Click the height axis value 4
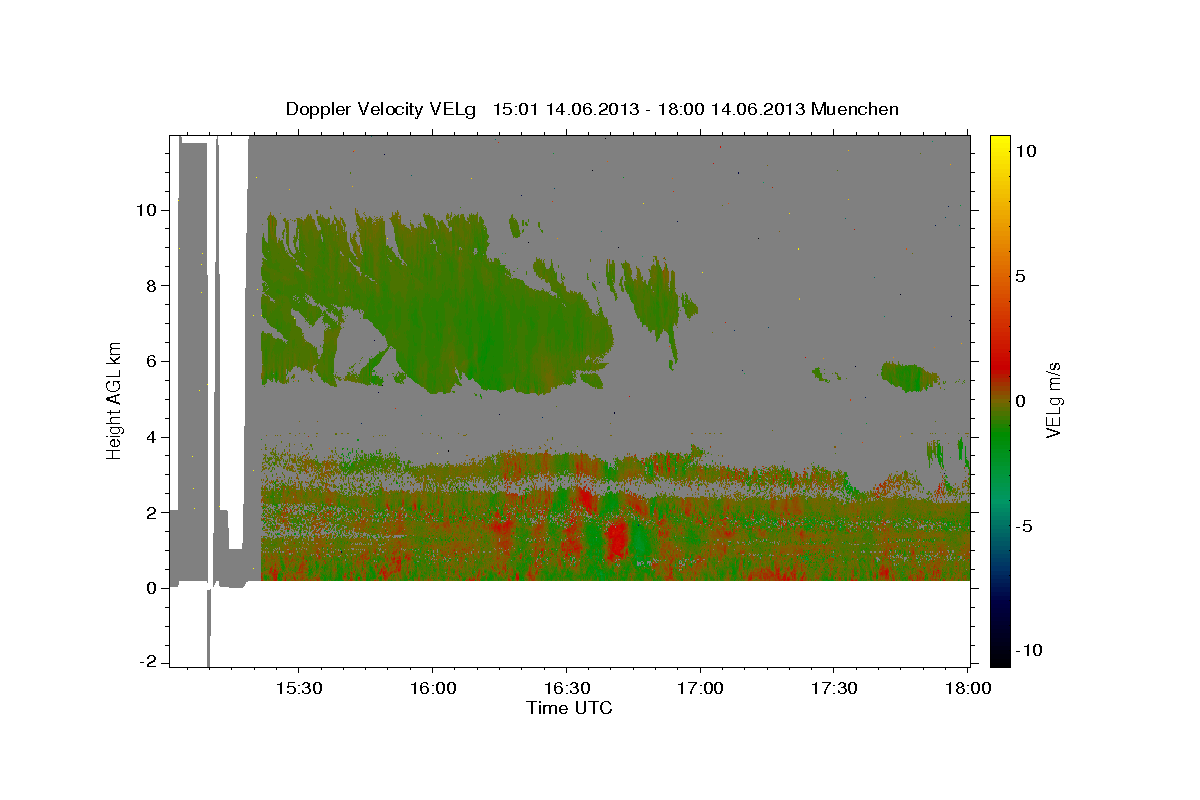 (x=153, y=437)
